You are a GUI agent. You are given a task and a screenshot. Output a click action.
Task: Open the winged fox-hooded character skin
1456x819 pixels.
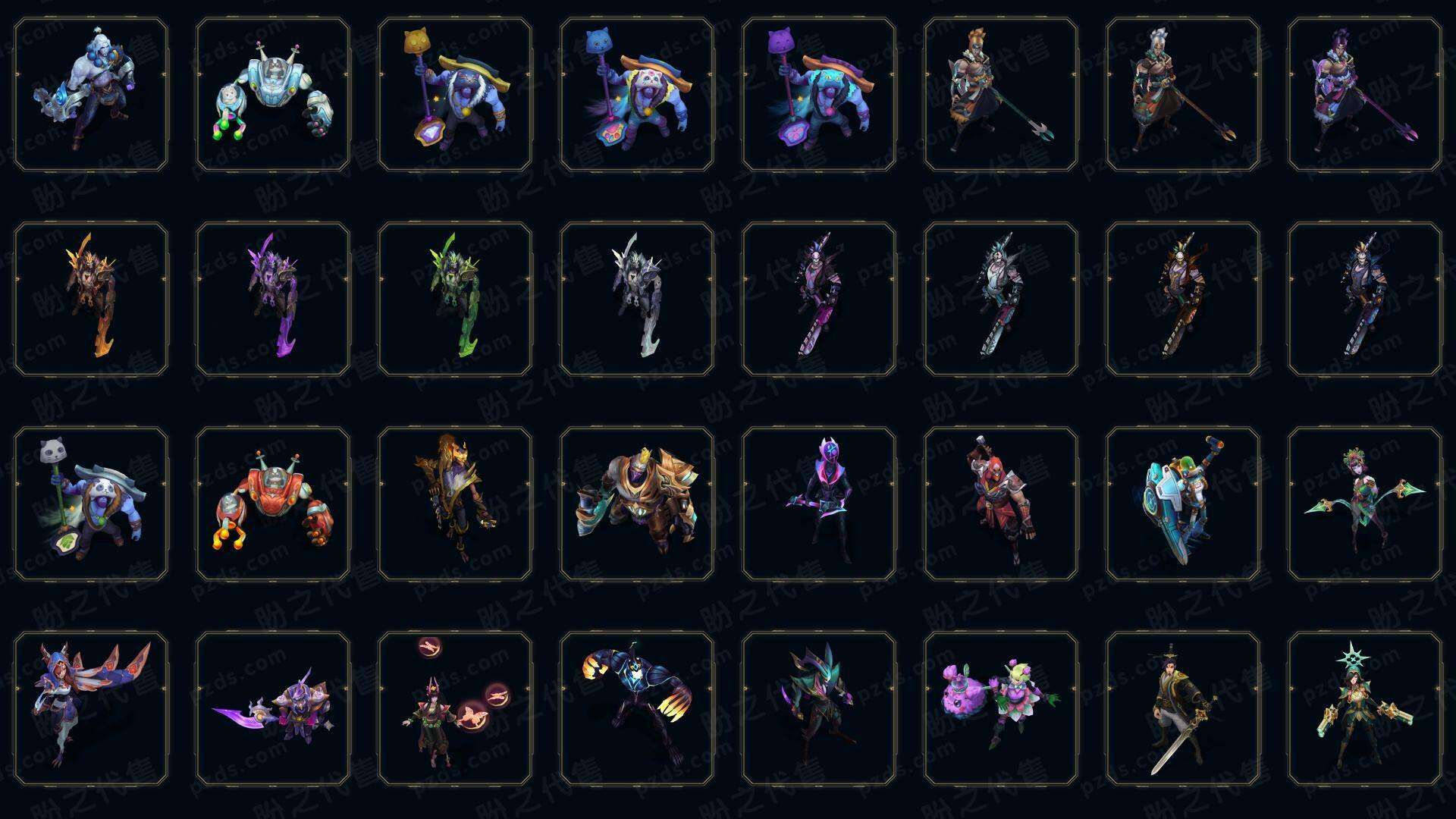(x=91, y=709)
